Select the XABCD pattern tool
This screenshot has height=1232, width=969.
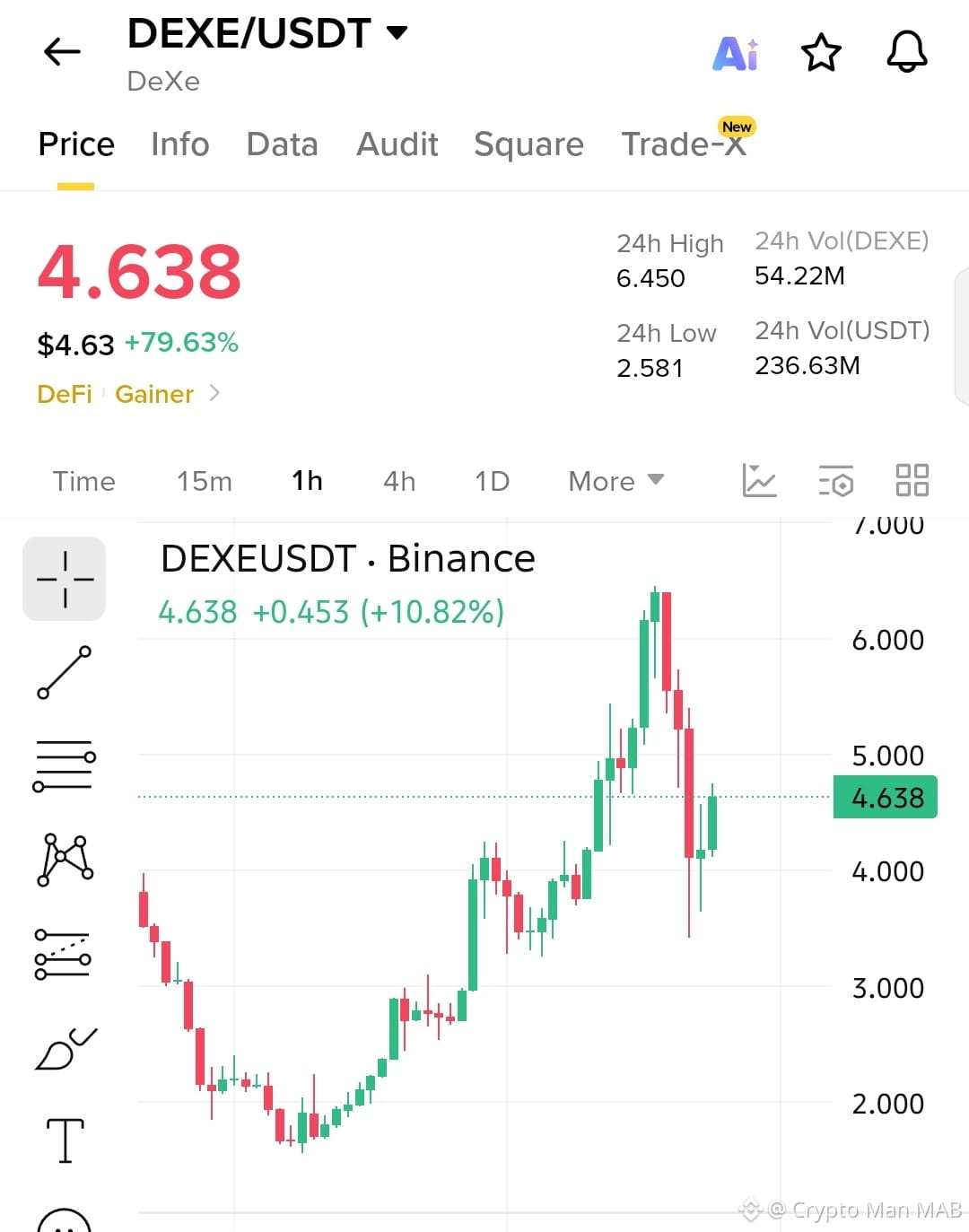(x=65, y=860)
